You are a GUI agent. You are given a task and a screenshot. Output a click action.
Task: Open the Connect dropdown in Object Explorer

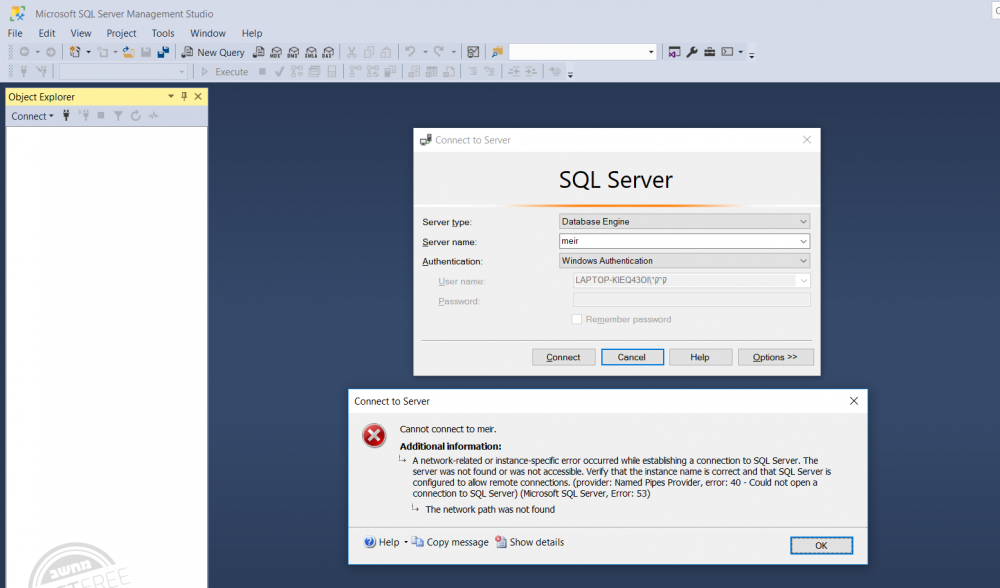pos(32,116)
